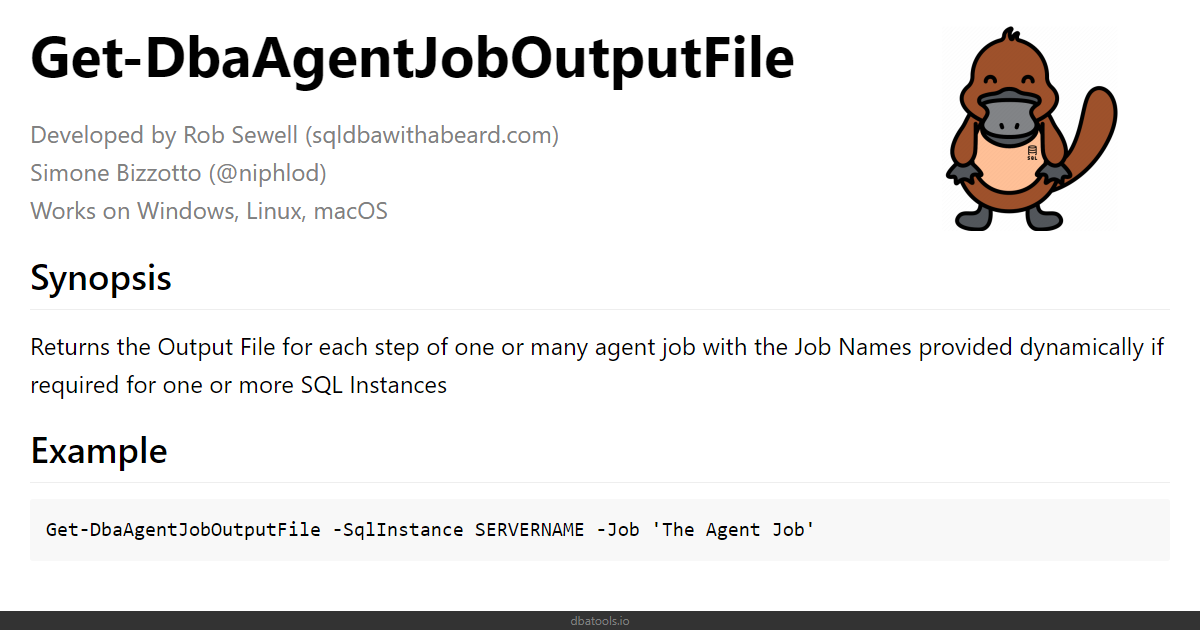
Task: Click the platypus mascot image
Action: click(1030, 130)
